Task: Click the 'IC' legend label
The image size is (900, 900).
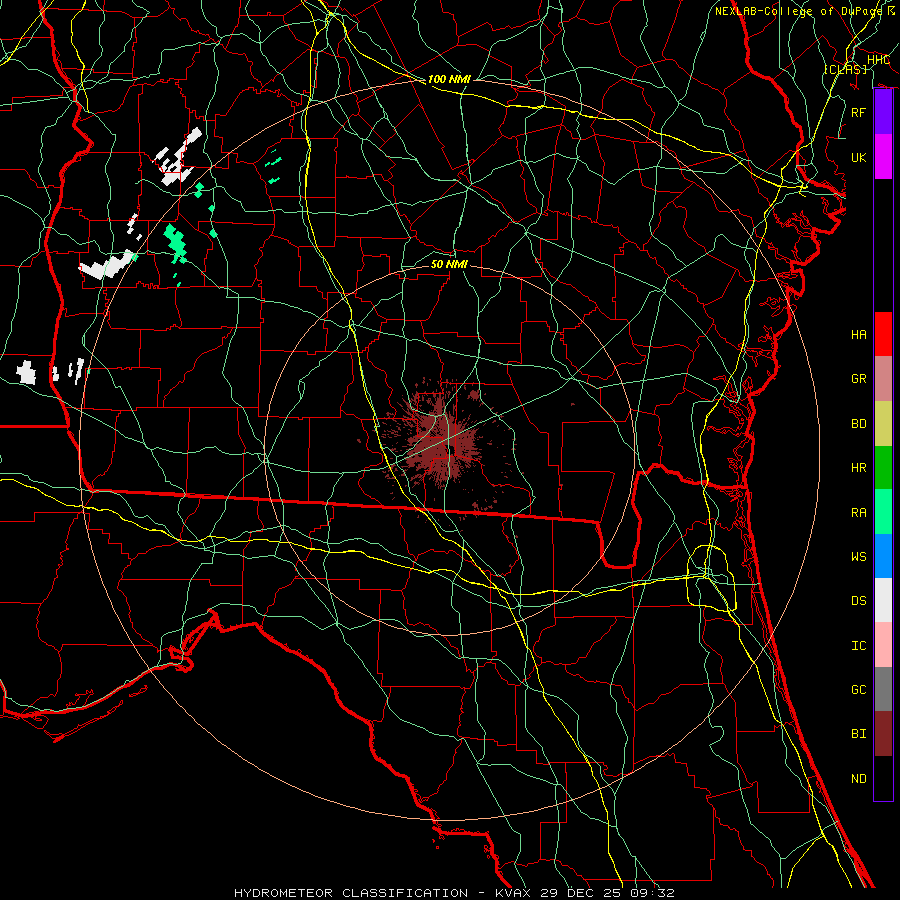Action: click(x=859, y=646)
